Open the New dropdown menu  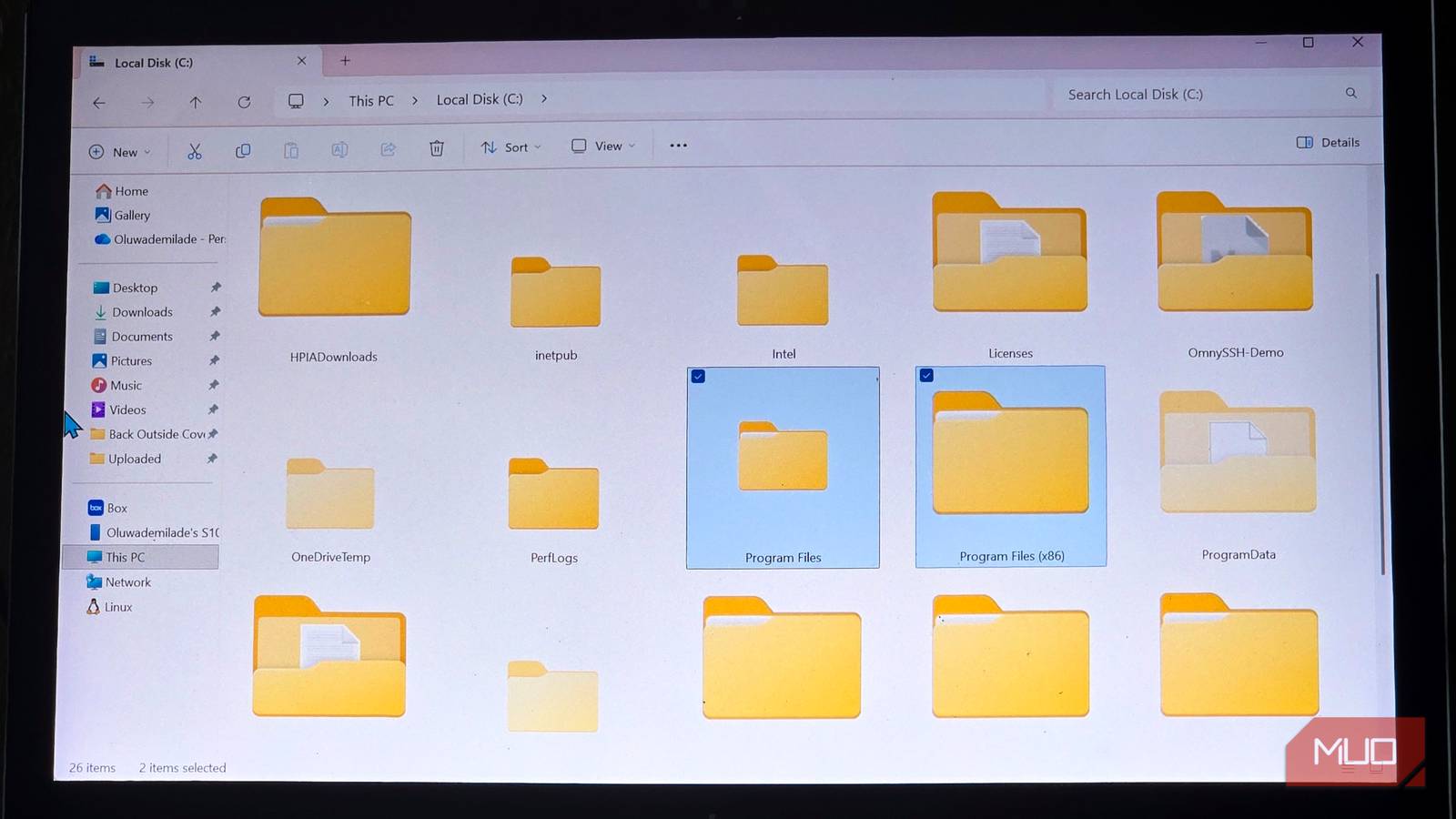coord(120,152)
